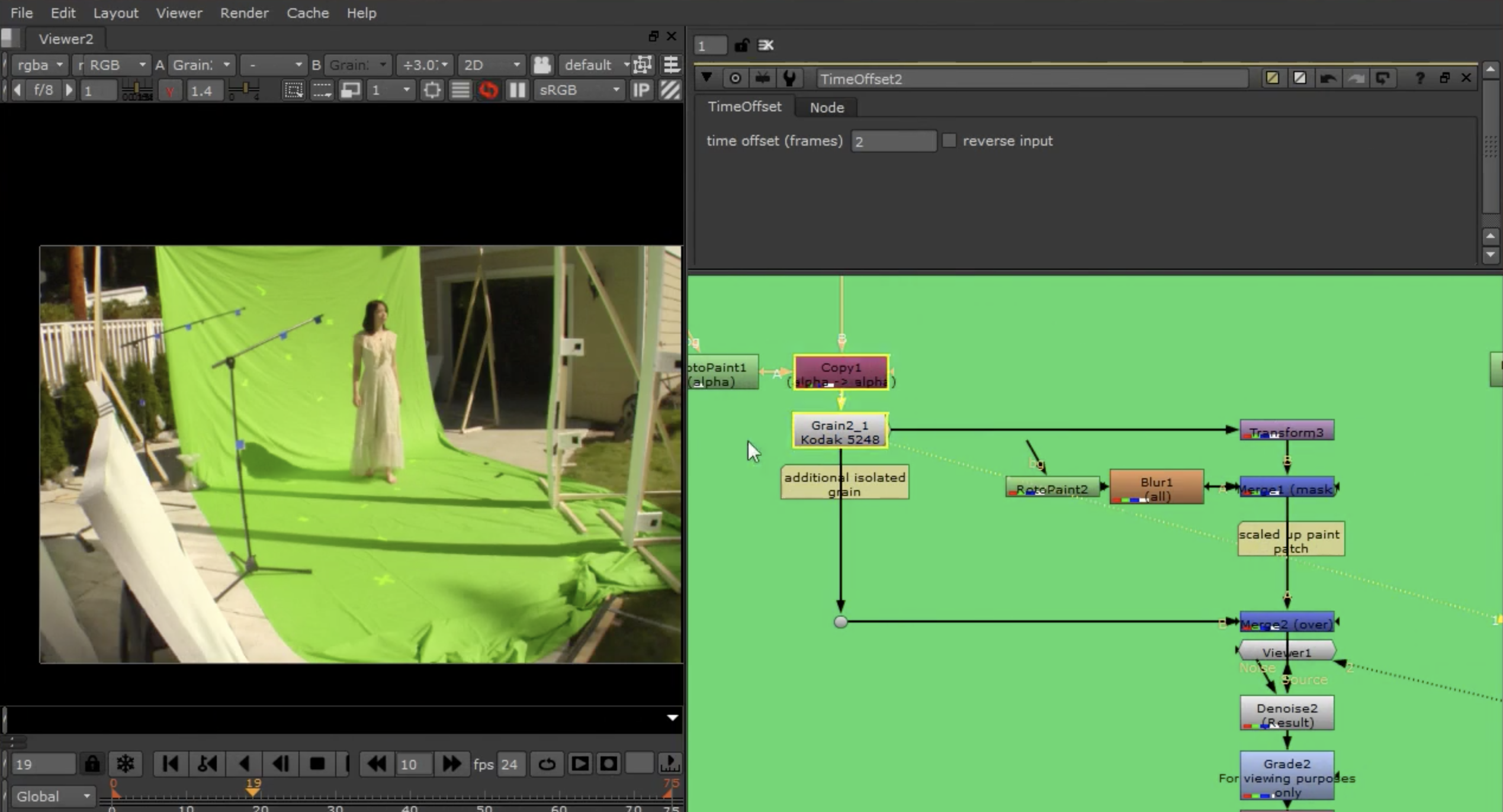Open the rgba channel dropdown
1503x812 pixels.
(39, 65)
